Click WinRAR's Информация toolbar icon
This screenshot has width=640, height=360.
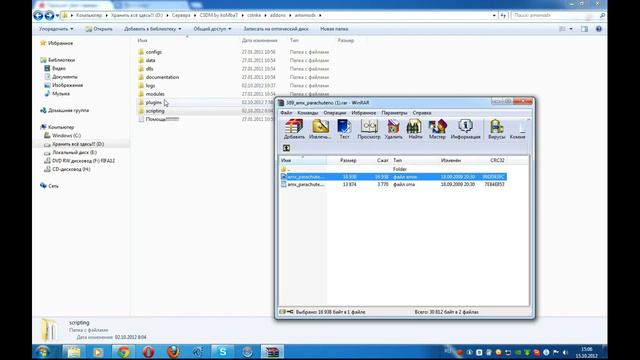point(465,129)
